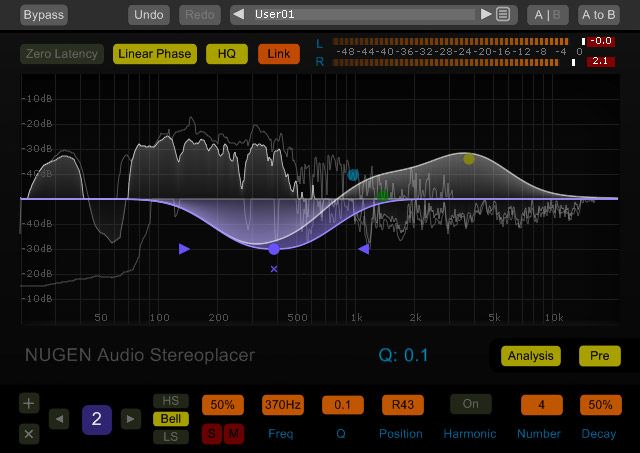Viewport: 640px width, 453px height.
Task: Open the User01 preset selector
Action: 362,15
